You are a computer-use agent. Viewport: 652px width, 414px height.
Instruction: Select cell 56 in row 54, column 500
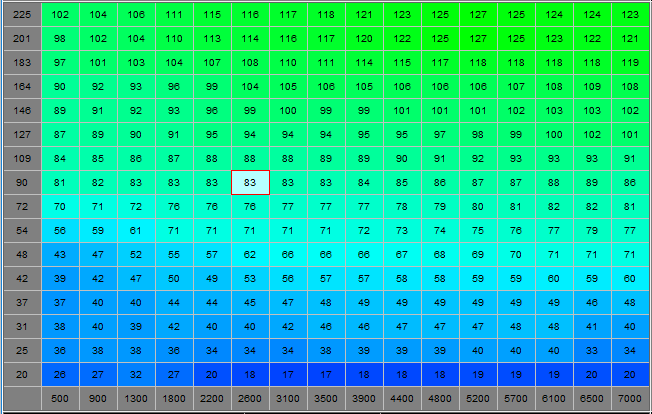pos(60,231)
